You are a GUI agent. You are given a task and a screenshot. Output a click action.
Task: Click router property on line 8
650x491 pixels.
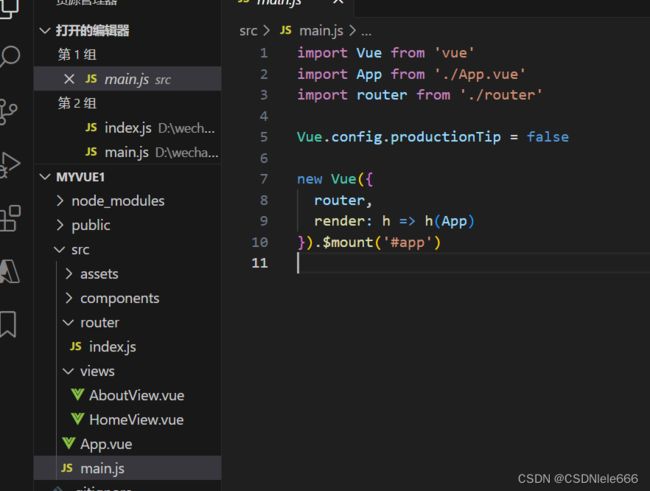point(340,200)
